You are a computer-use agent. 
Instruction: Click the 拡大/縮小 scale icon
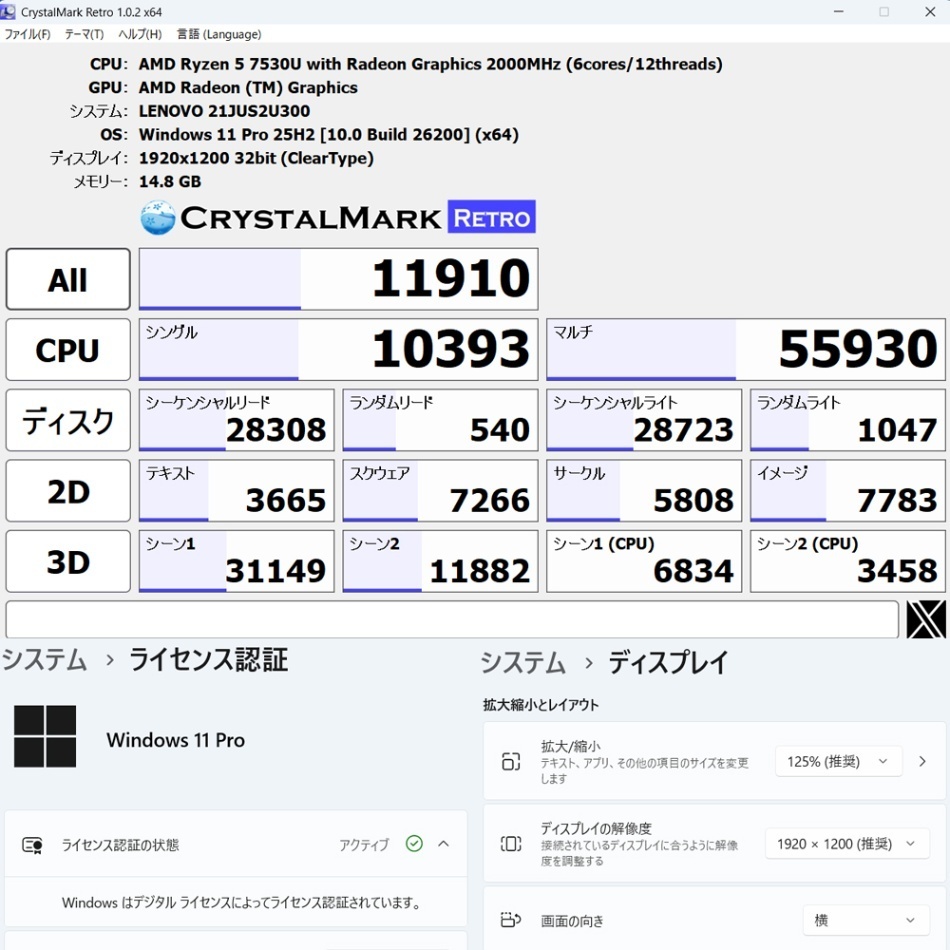(x=511, y=761)
